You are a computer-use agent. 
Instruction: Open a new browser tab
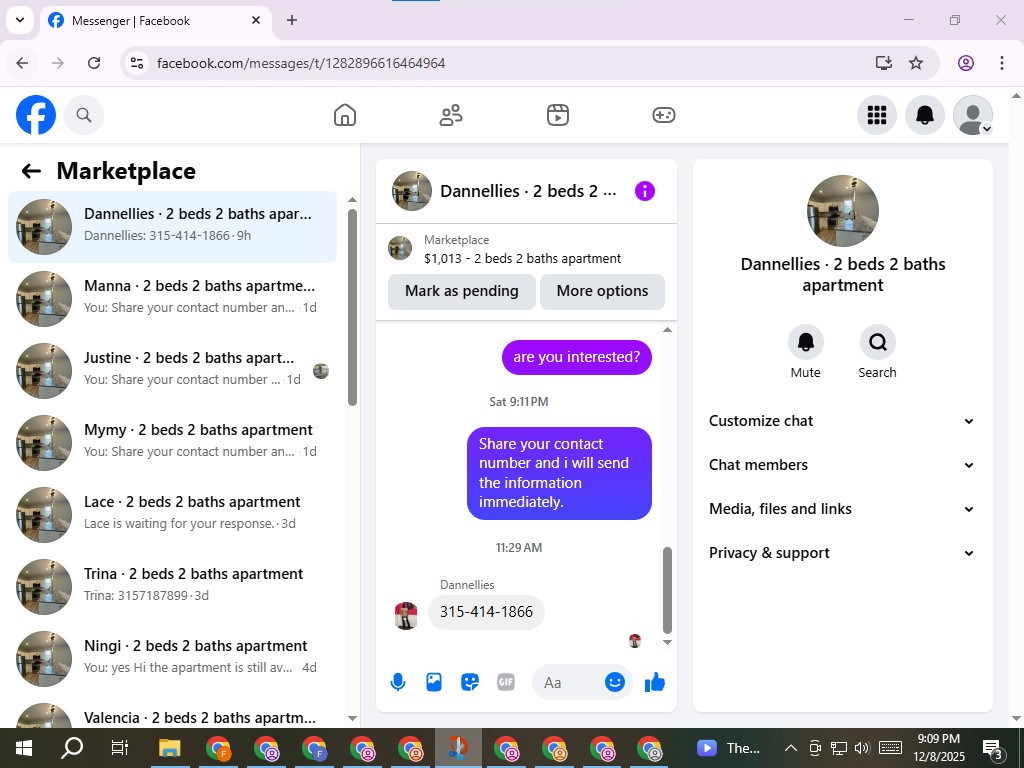(292, 20)
